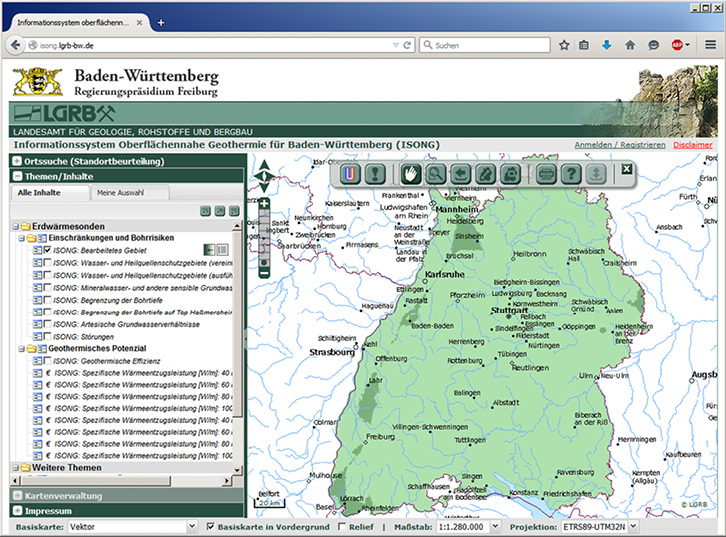
Task: Click the Anmelden / Registrieren link
Action: [x=619, y=145]
